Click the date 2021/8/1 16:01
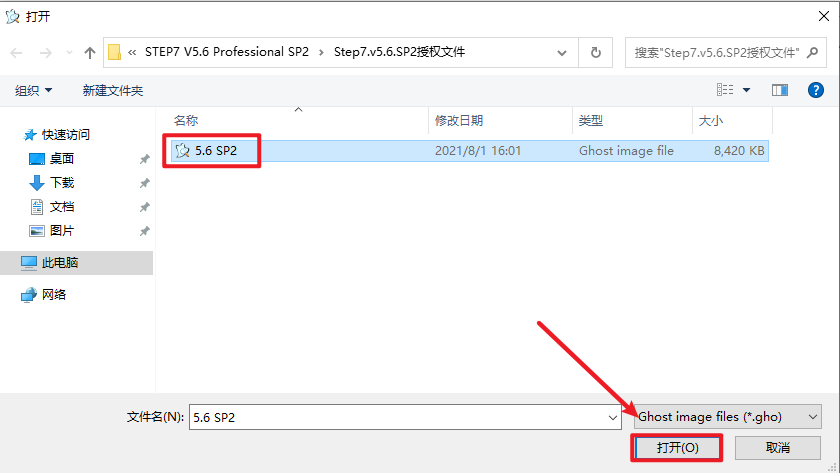This screenshot has height=473, width=840. click(478, 151)
